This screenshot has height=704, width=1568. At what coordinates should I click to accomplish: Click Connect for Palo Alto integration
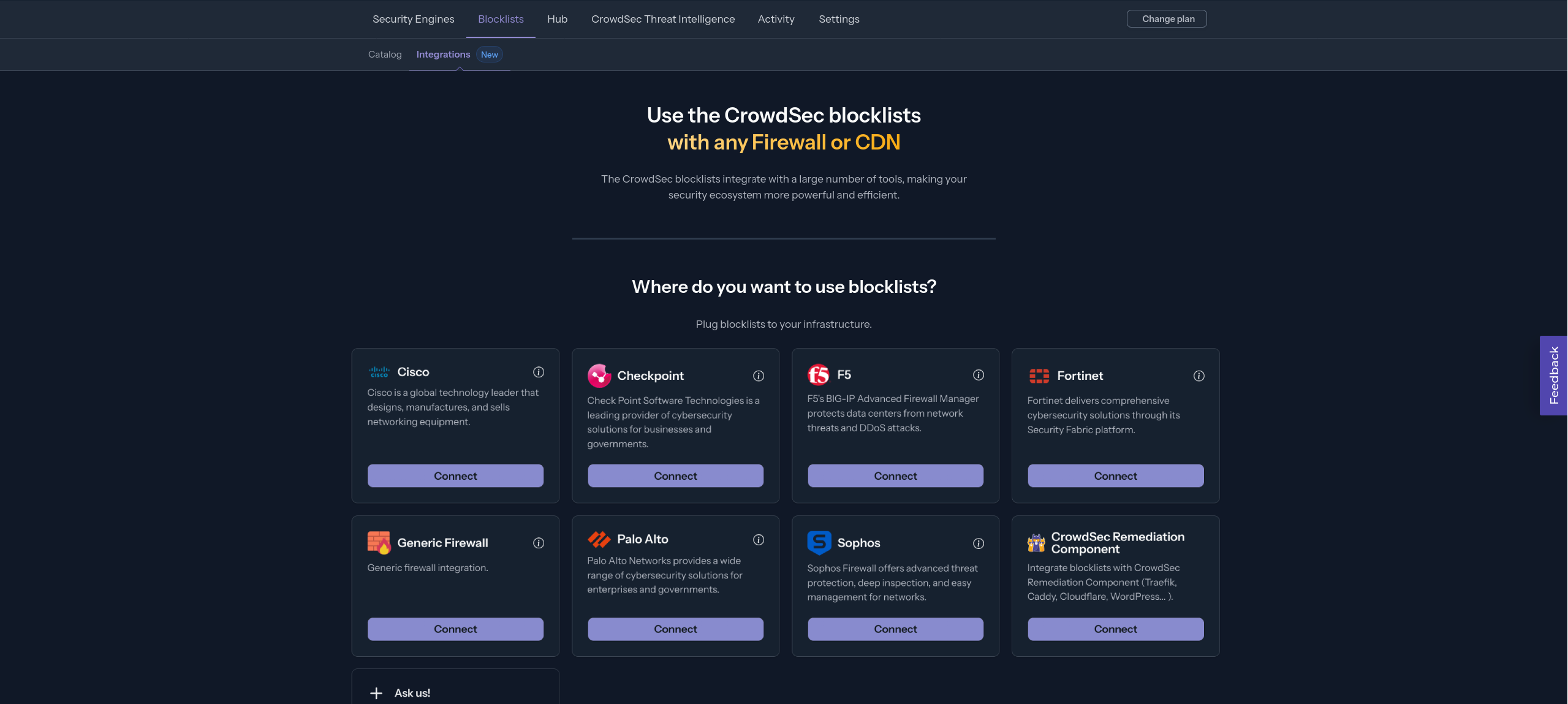point(675,628)
